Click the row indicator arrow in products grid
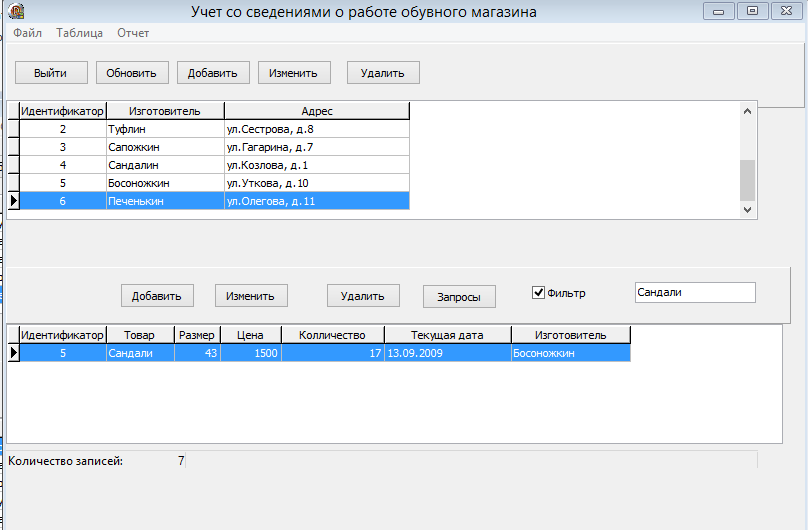The height and width of the screenshot is (530, 808). (x=14, y=353)
